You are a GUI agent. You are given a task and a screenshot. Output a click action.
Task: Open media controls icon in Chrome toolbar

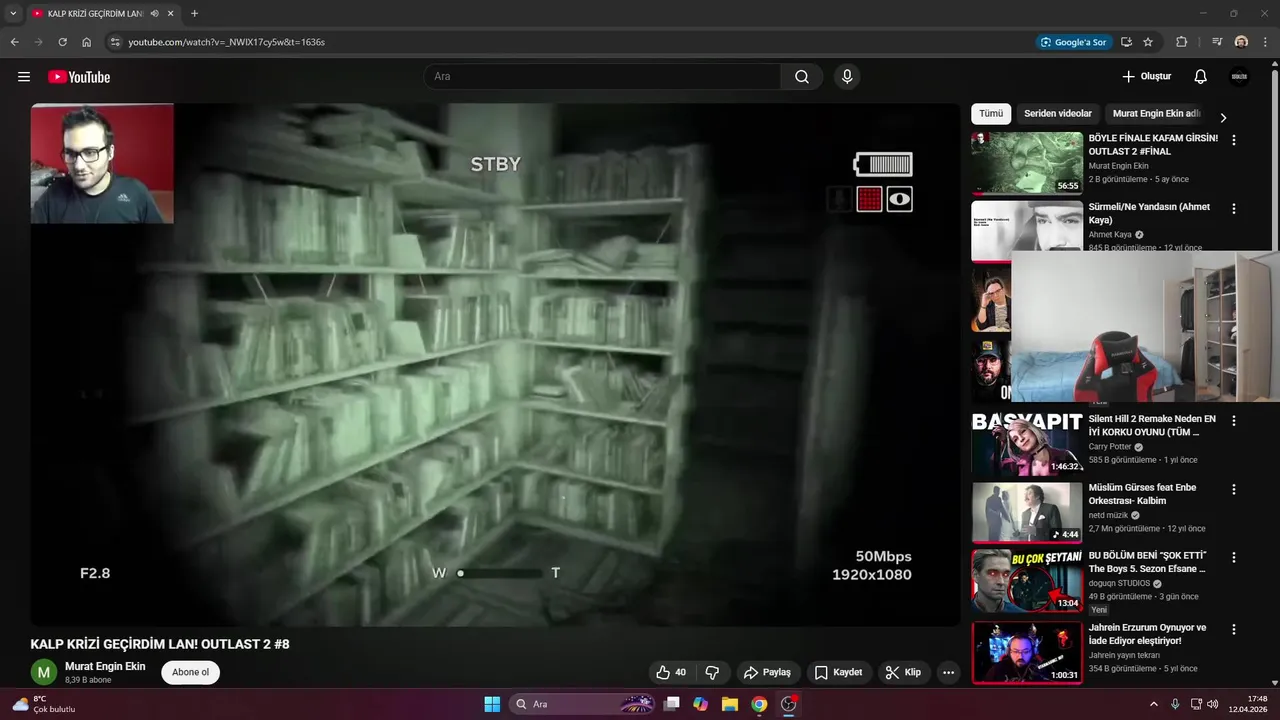pyautogui.click(x=1217, y=42)
